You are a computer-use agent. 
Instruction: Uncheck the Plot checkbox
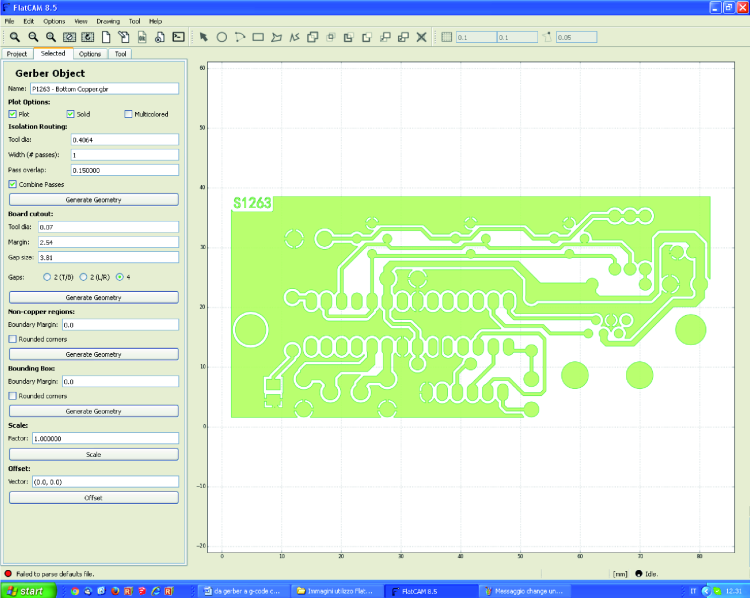pos(12,114)
